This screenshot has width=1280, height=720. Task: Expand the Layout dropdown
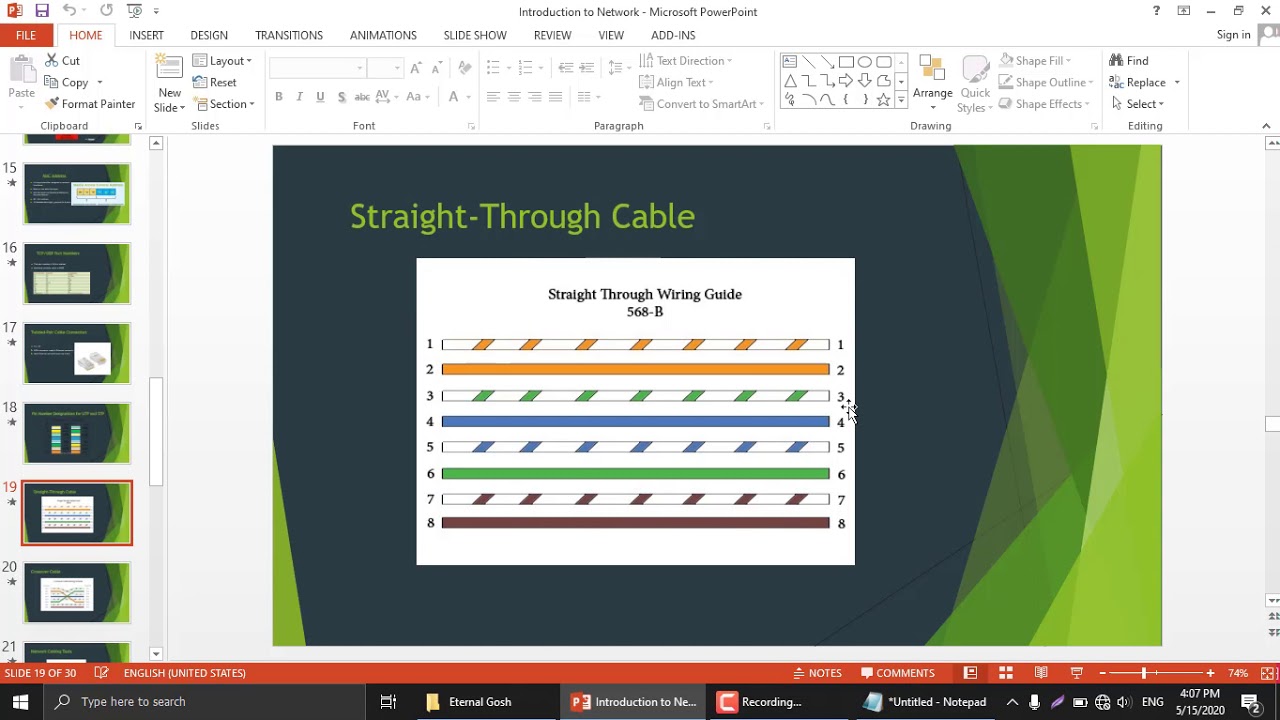223,61
